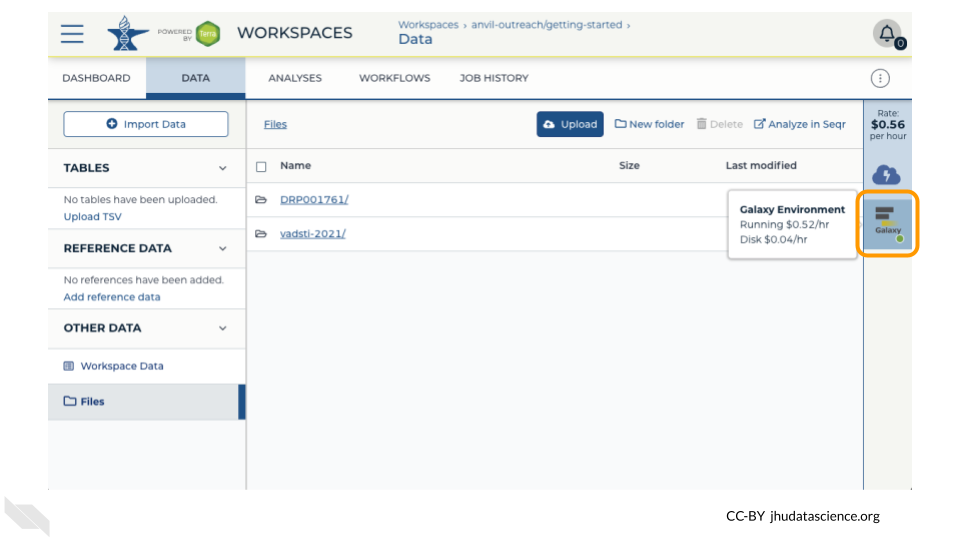This screenshot has height=540, width=960.
Task: Click 'Disk $0.04/hr' in tooltip
Action: [x=773, y=239]
